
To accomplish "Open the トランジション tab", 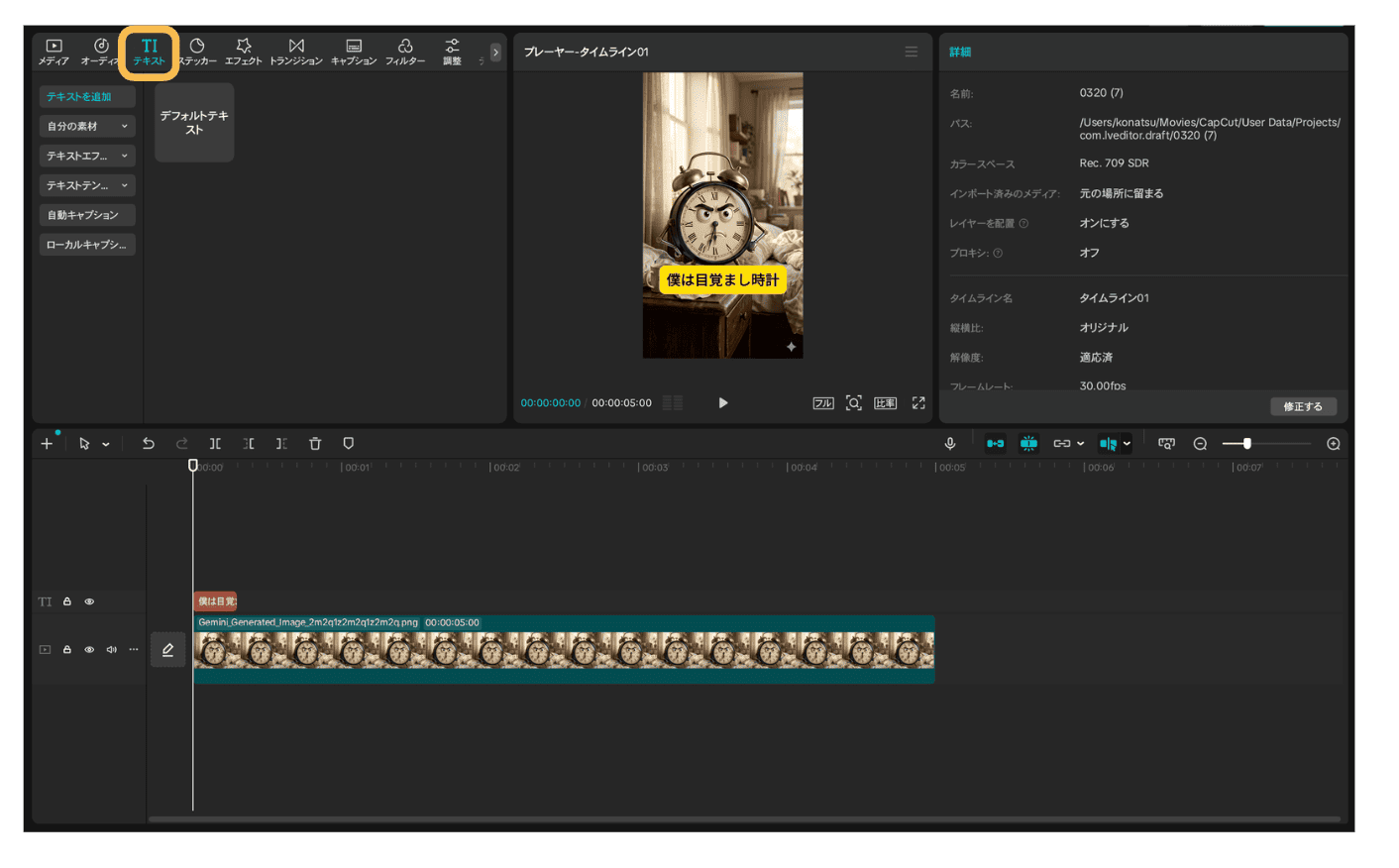I will (x=296, y=52).
